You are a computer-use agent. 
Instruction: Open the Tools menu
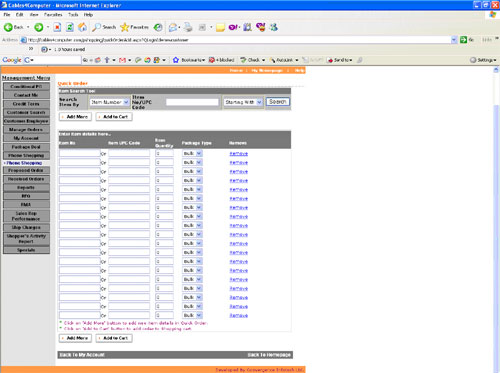pos(73,15)
